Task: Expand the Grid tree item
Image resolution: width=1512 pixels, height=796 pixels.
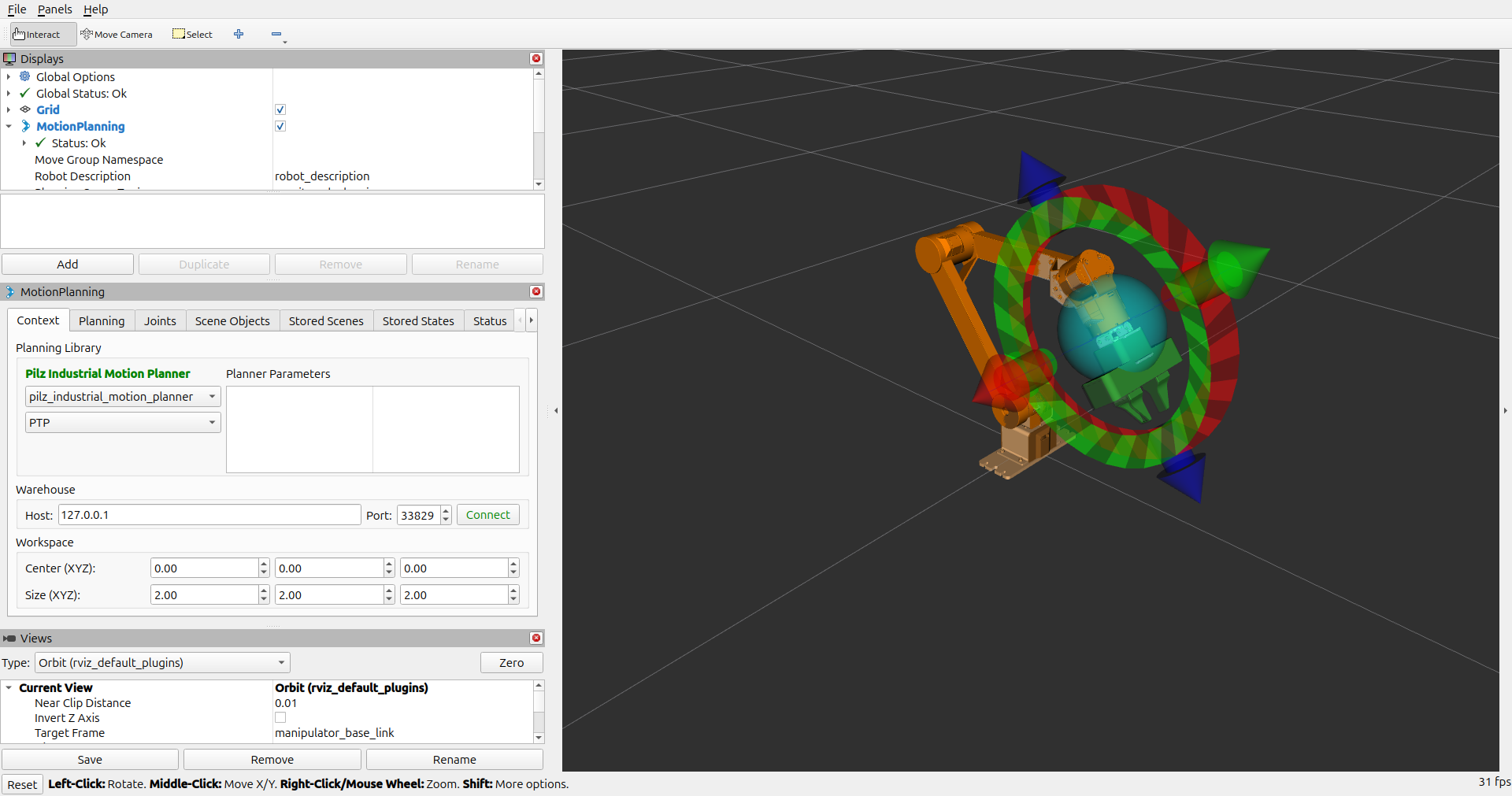Action: point(9,109)
